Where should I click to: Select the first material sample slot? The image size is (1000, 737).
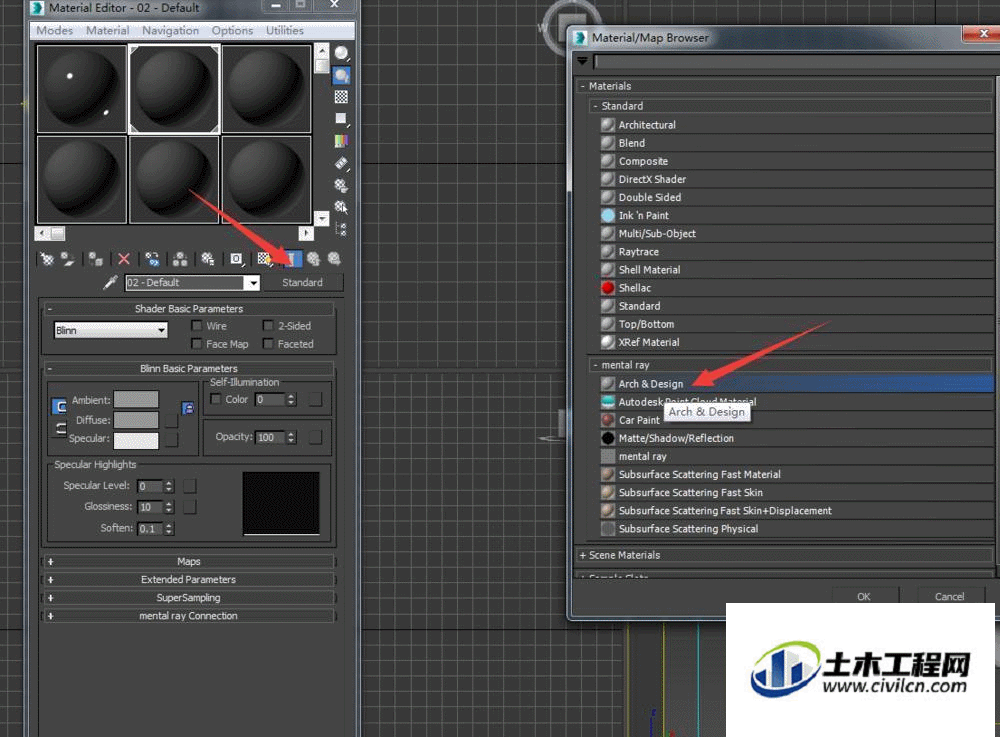coord(82,89)
